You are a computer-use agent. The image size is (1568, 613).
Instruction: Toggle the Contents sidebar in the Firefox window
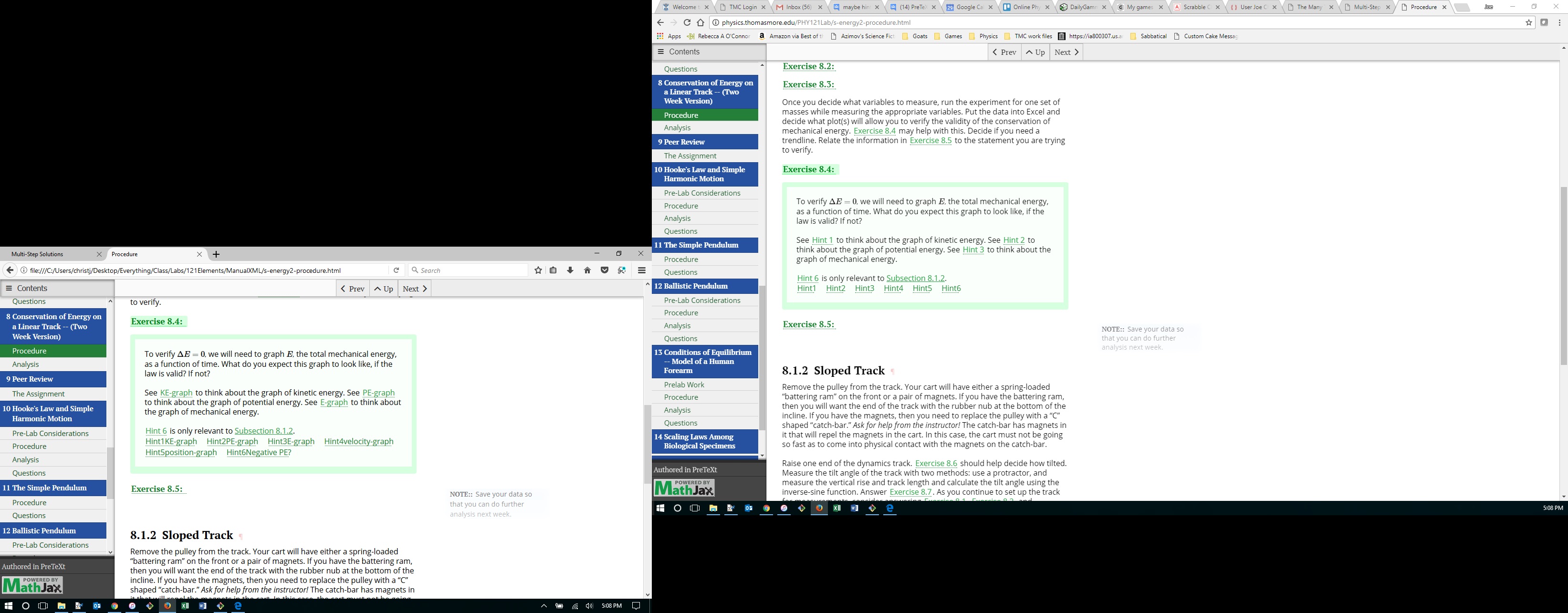tap(9, 288)
